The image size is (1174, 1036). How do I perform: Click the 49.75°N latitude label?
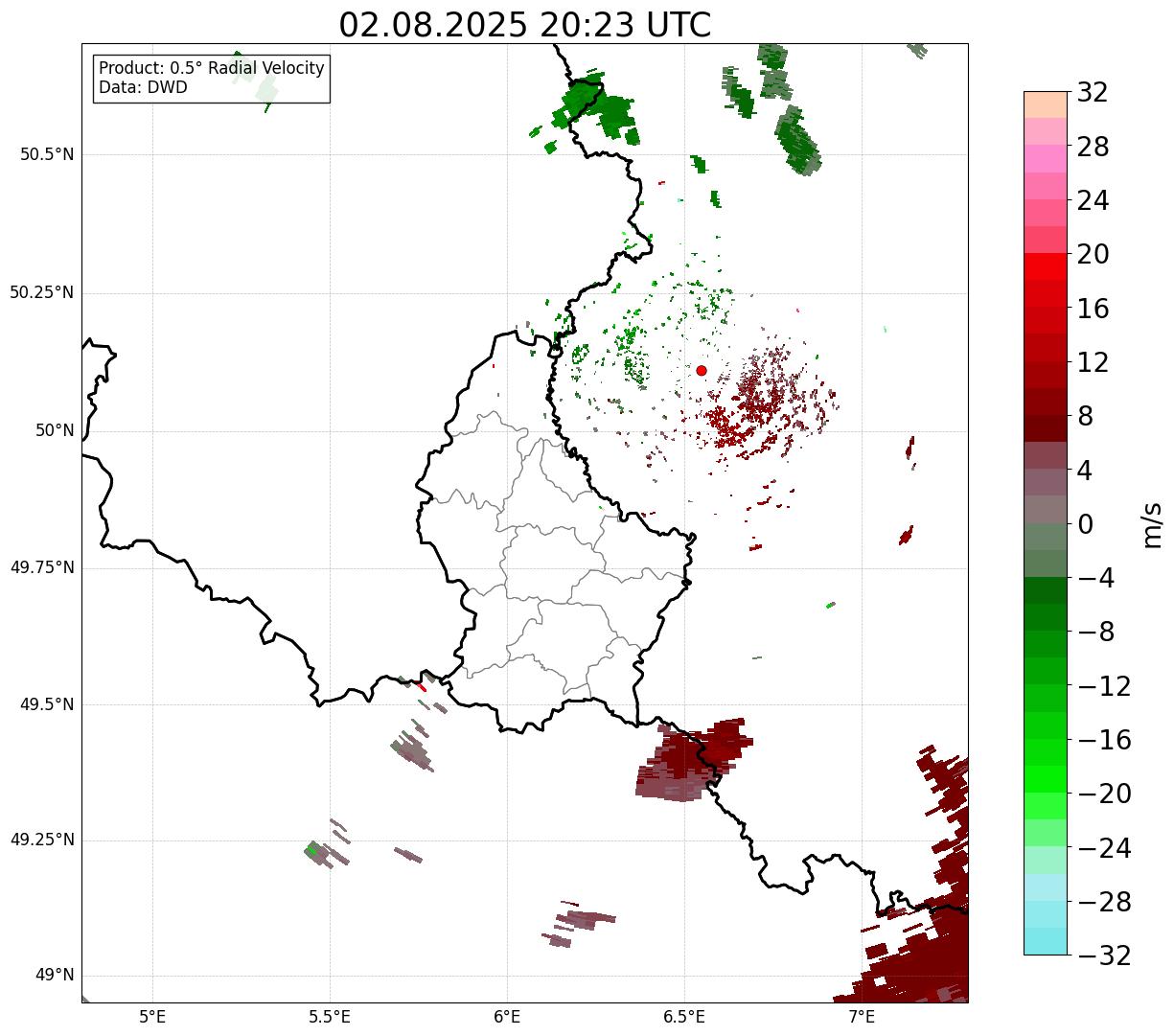click(42, 567)
